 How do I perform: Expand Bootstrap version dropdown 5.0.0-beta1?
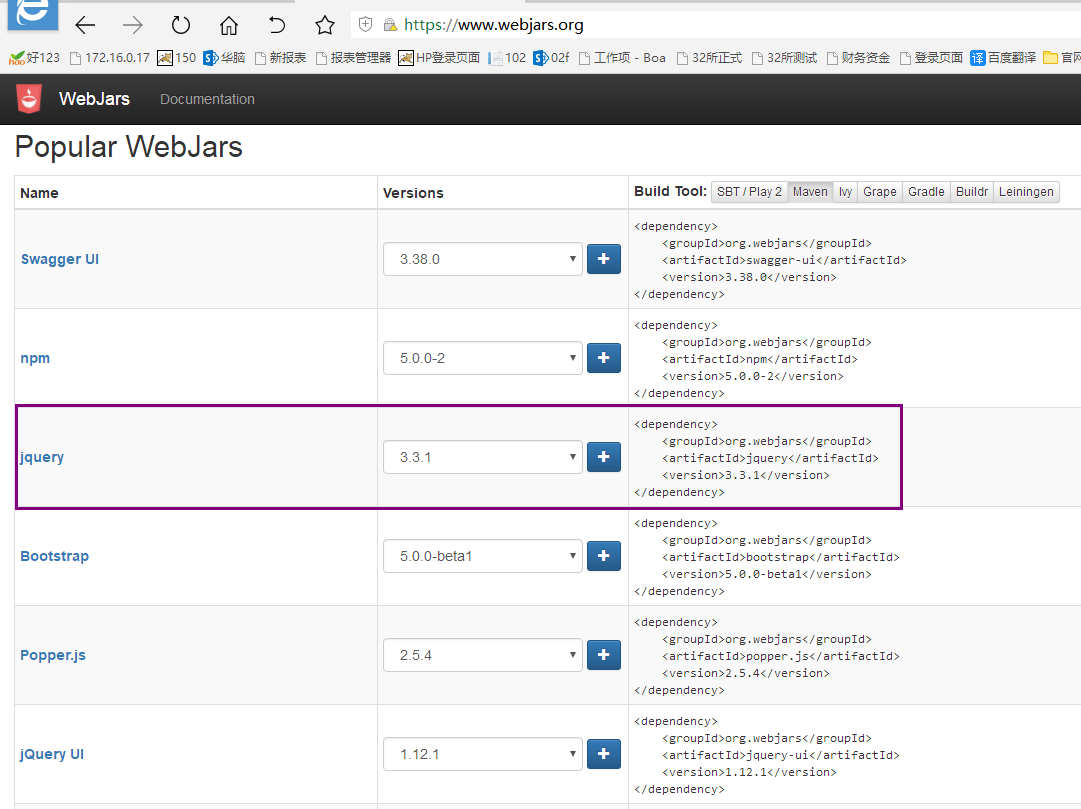(483, 556)
